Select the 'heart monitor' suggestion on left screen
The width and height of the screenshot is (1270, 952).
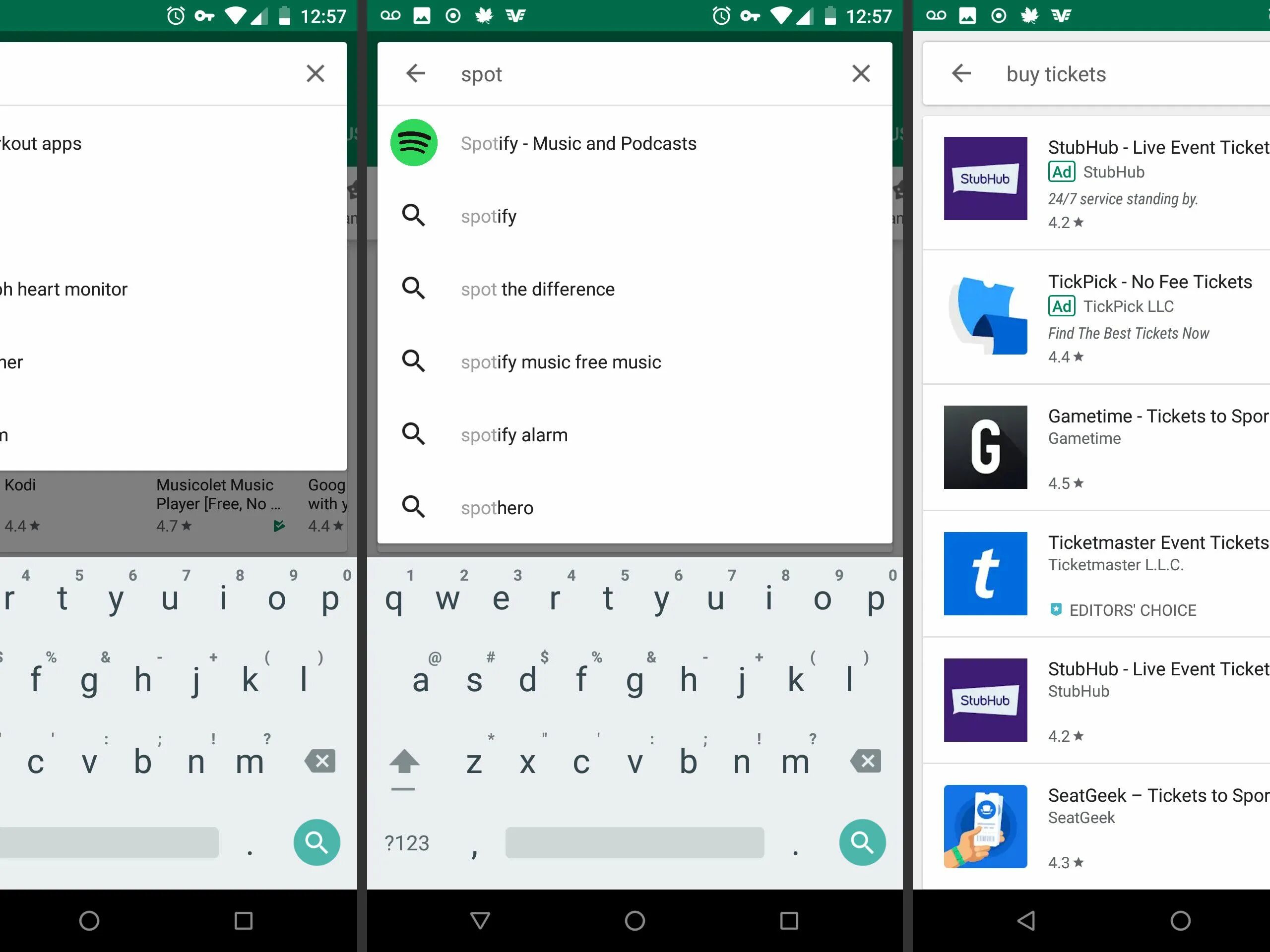(64, 289)
